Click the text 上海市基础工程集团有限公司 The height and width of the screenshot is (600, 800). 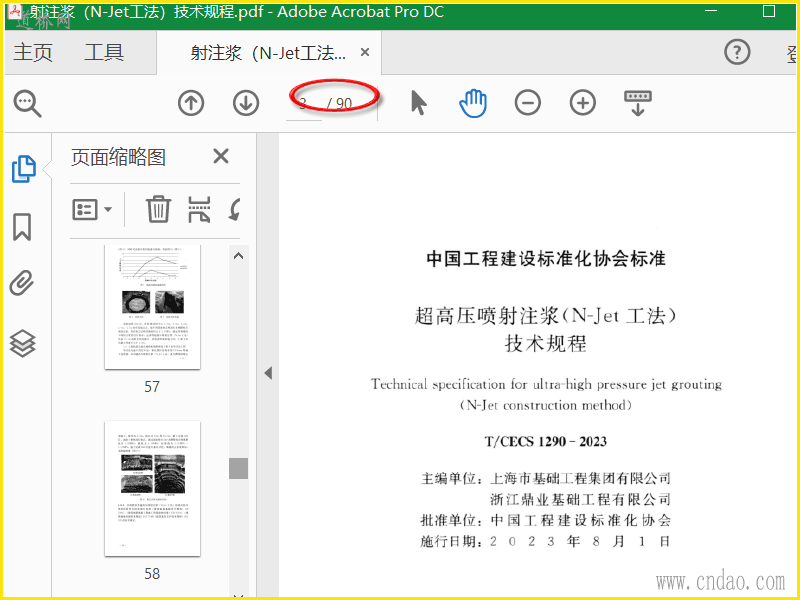580,478
